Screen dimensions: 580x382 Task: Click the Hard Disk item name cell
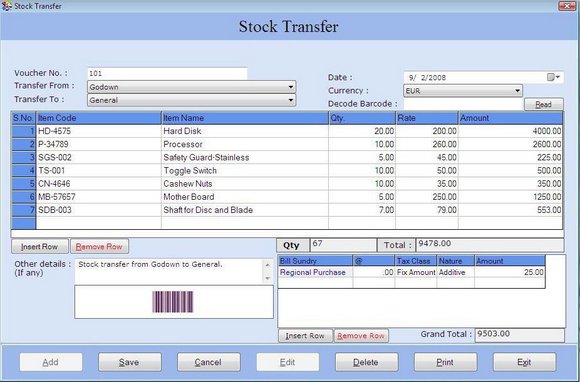(245, 131)
